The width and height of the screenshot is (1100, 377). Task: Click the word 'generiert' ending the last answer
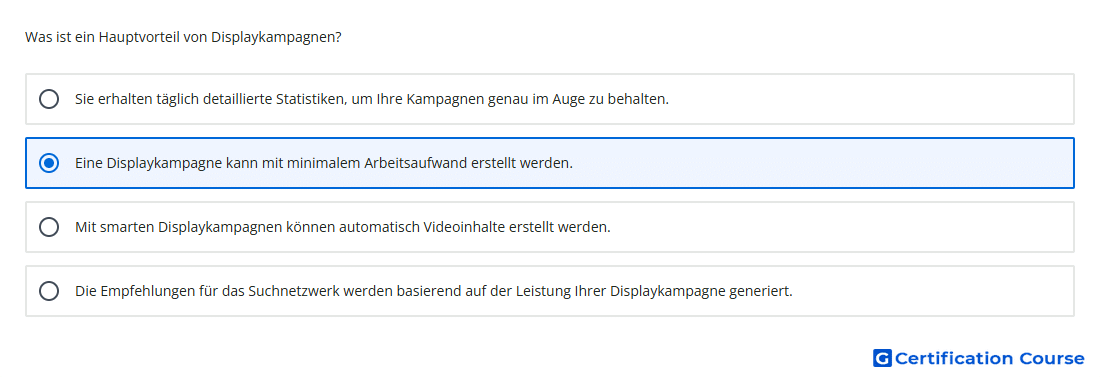tap(763, 291)
